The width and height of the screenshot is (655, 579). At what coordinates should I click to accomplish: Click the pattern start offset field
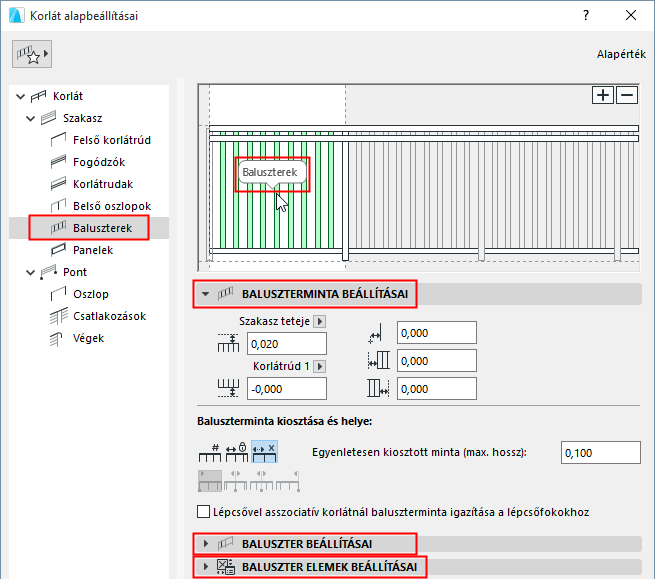[x=437, y=333]
